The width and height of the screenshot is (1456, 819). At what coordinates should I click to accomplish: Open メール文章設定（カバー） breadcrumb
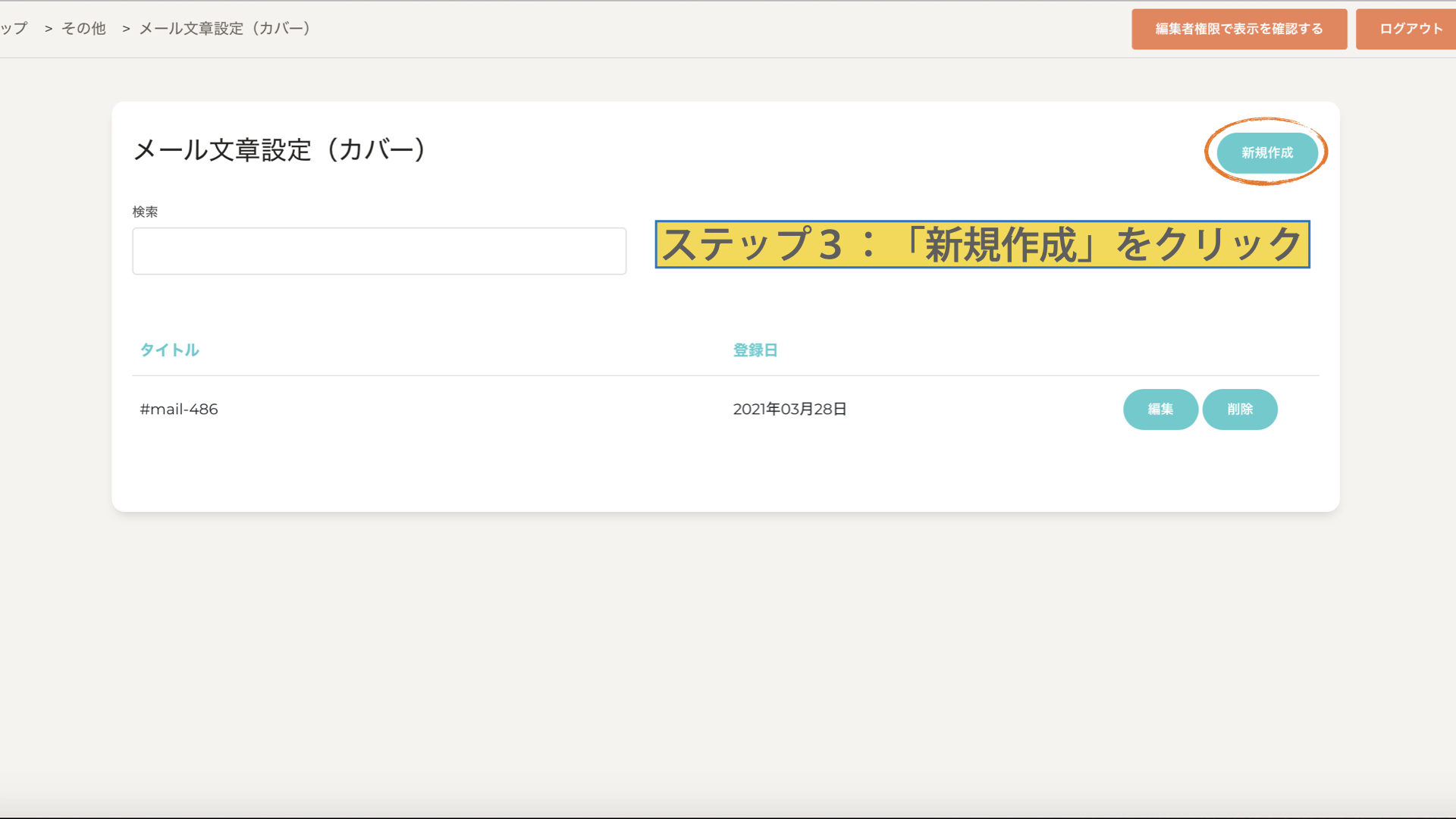coord(225,29)
